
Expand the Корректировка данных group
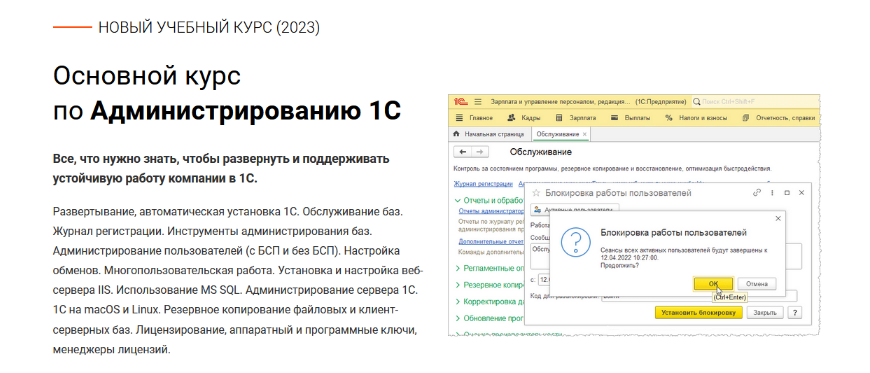(489, 301)
